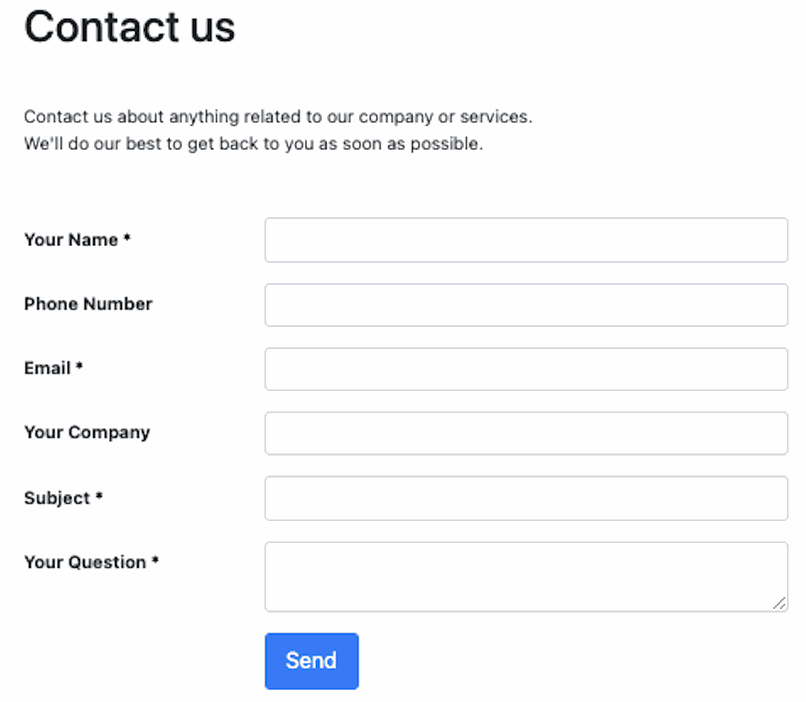Click the Your Name input field

pyautogui.click(x=526, y=241)
